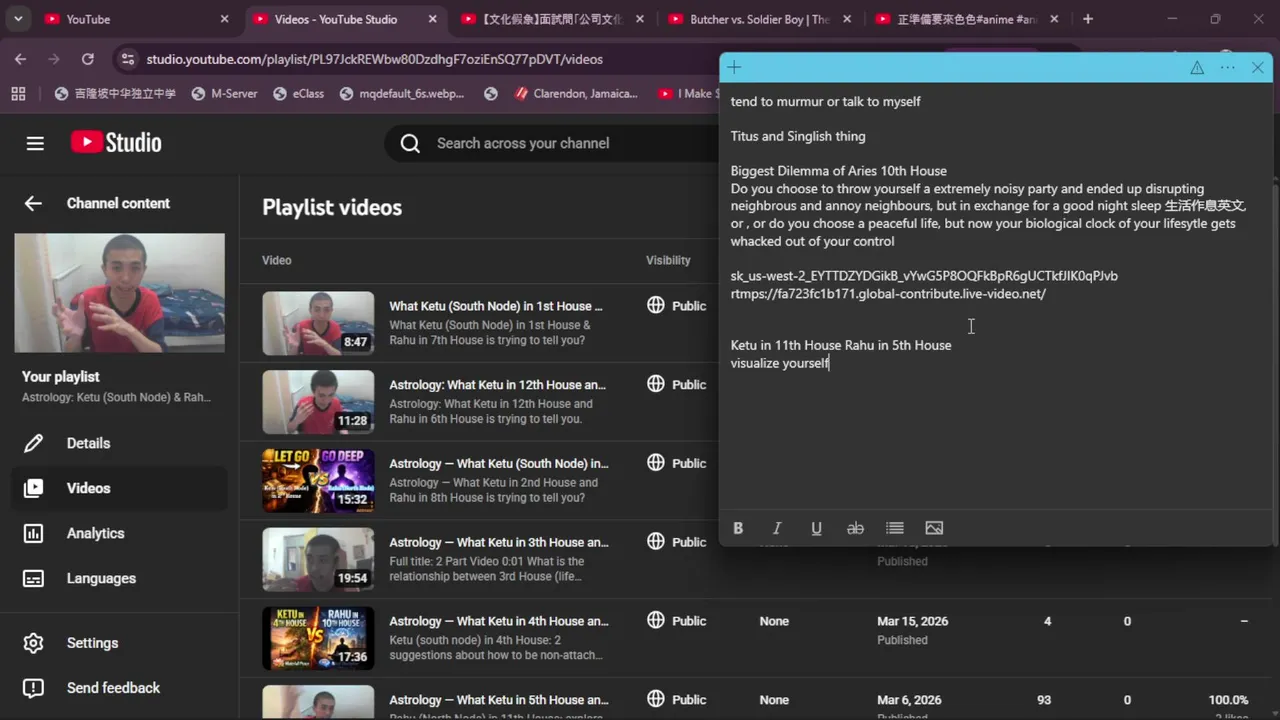Open Ketu in 12th House video title

coord(498,385)
